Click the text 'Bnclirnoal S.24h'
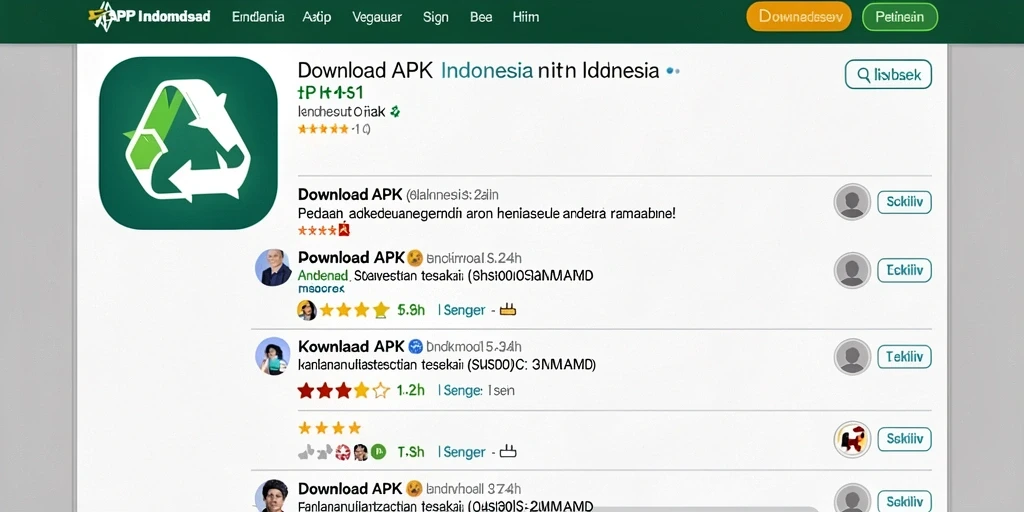Image resolution: width=1024 pixels, height=512 pixels. [473, 258]
